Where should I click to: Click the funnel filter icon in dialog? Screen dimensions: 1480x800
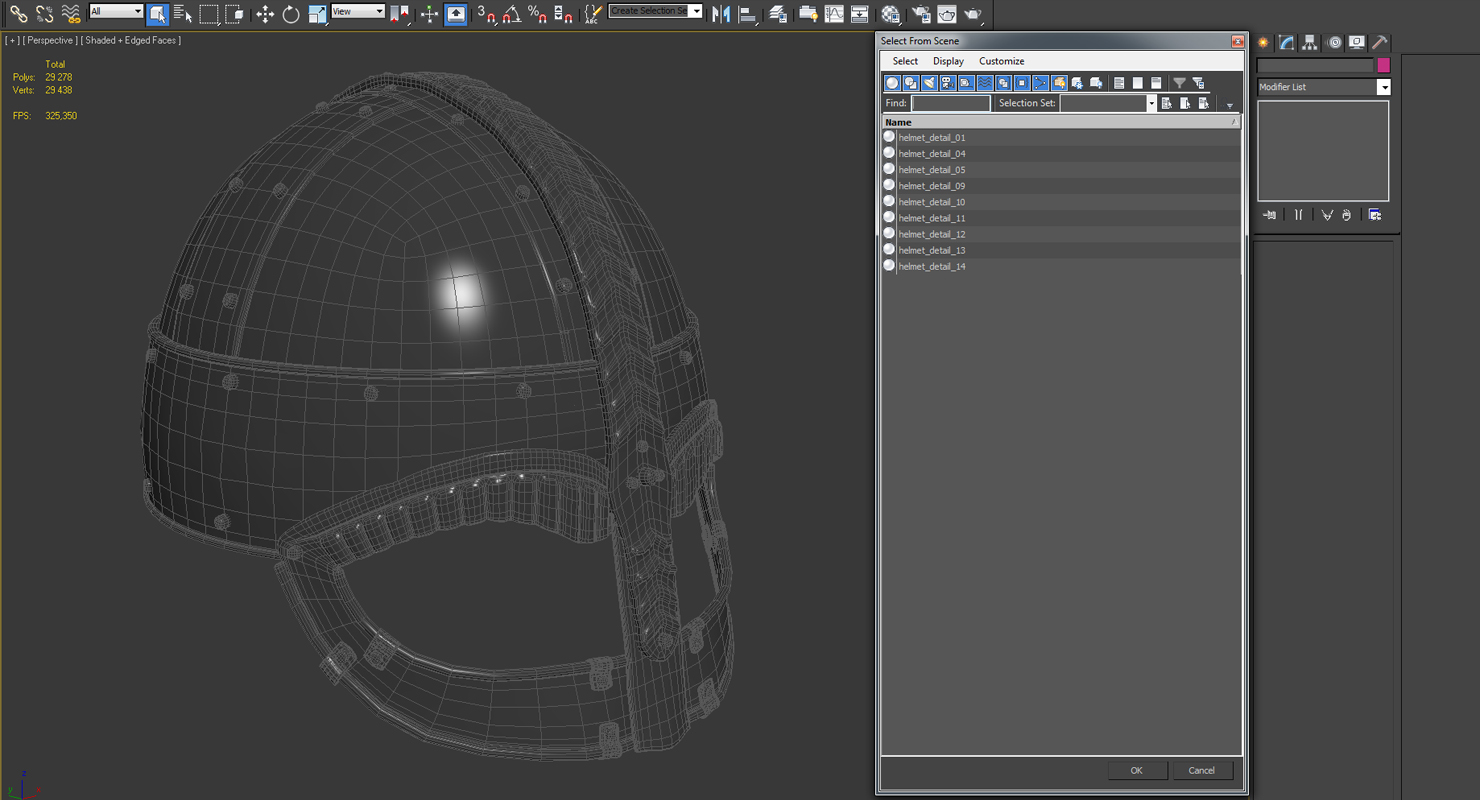1179,83
